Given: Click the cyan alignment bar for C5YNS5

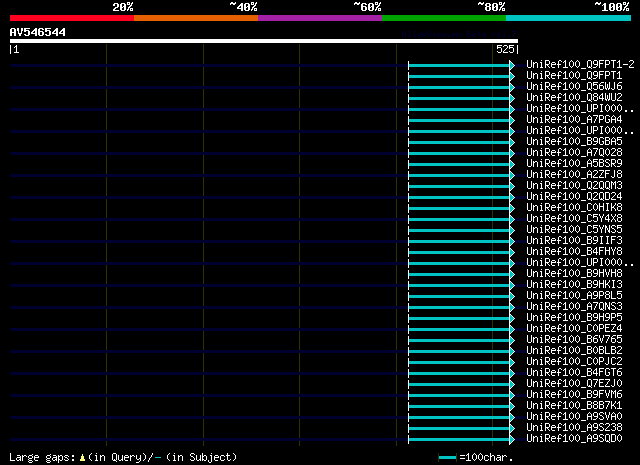Looking at the screenshot, I should (x=459, y=231).
